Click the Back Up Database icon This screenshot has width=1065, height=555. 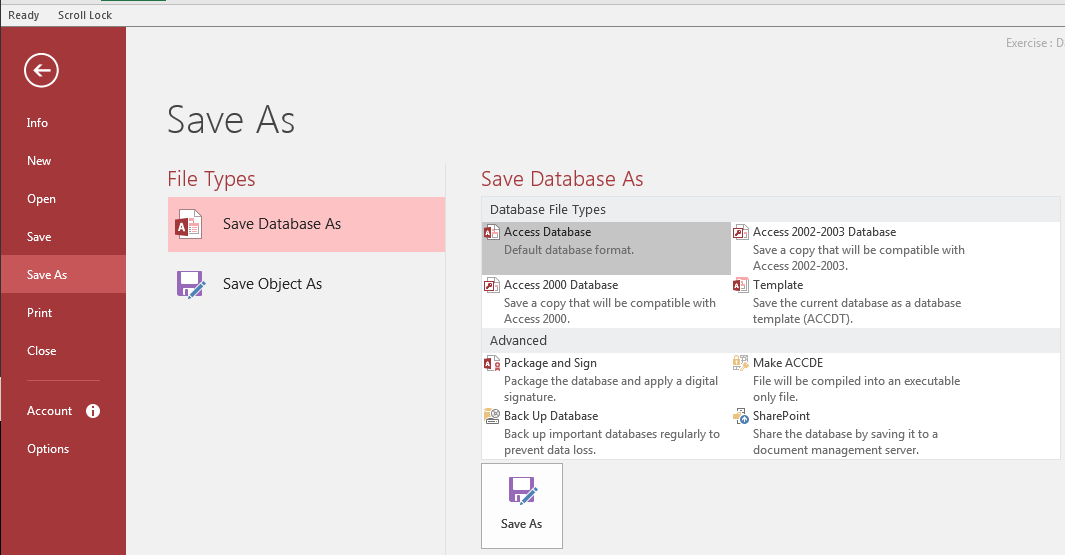(x=492, y=416)
